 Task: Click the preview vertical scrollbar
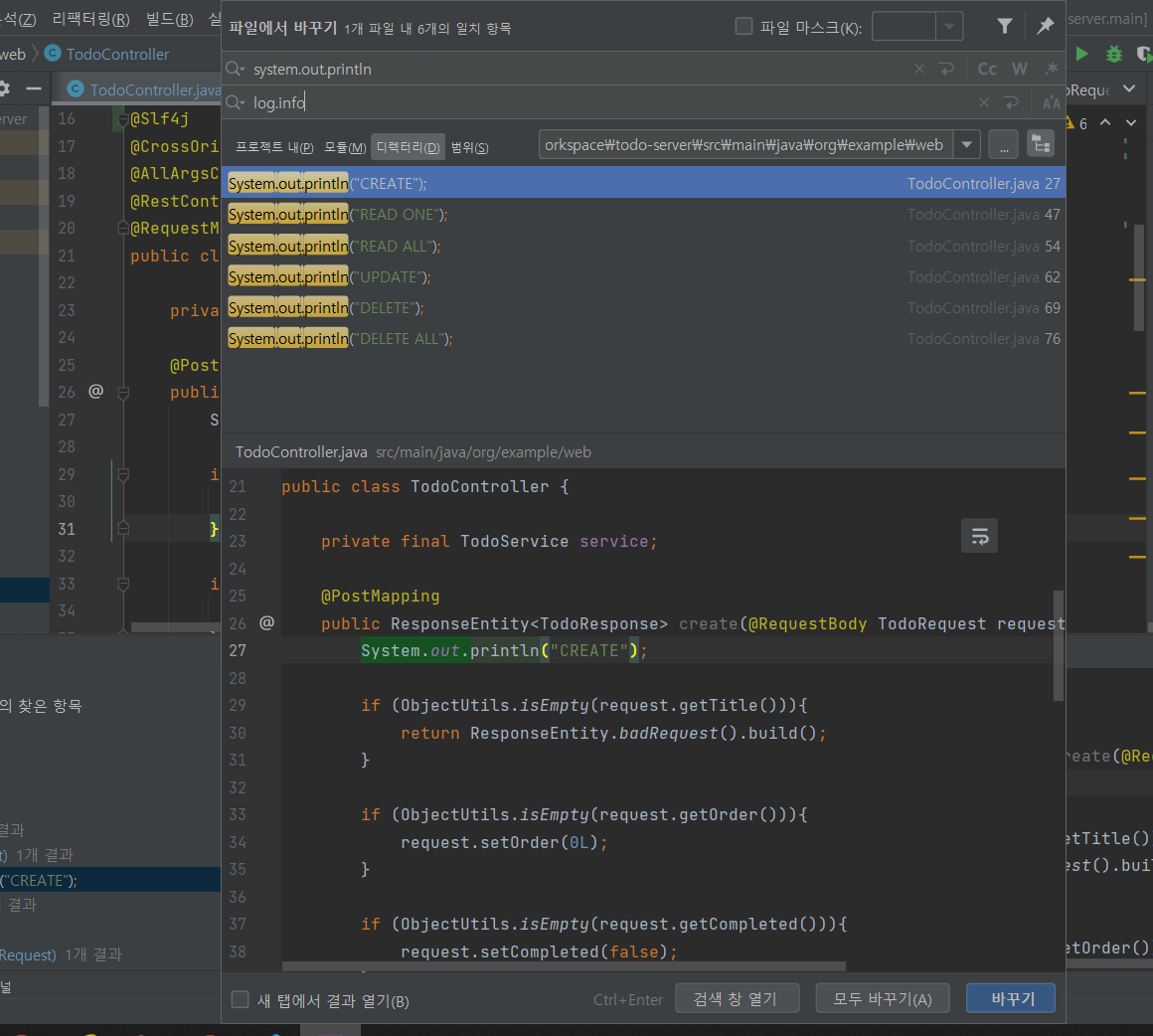[1059, 645]
